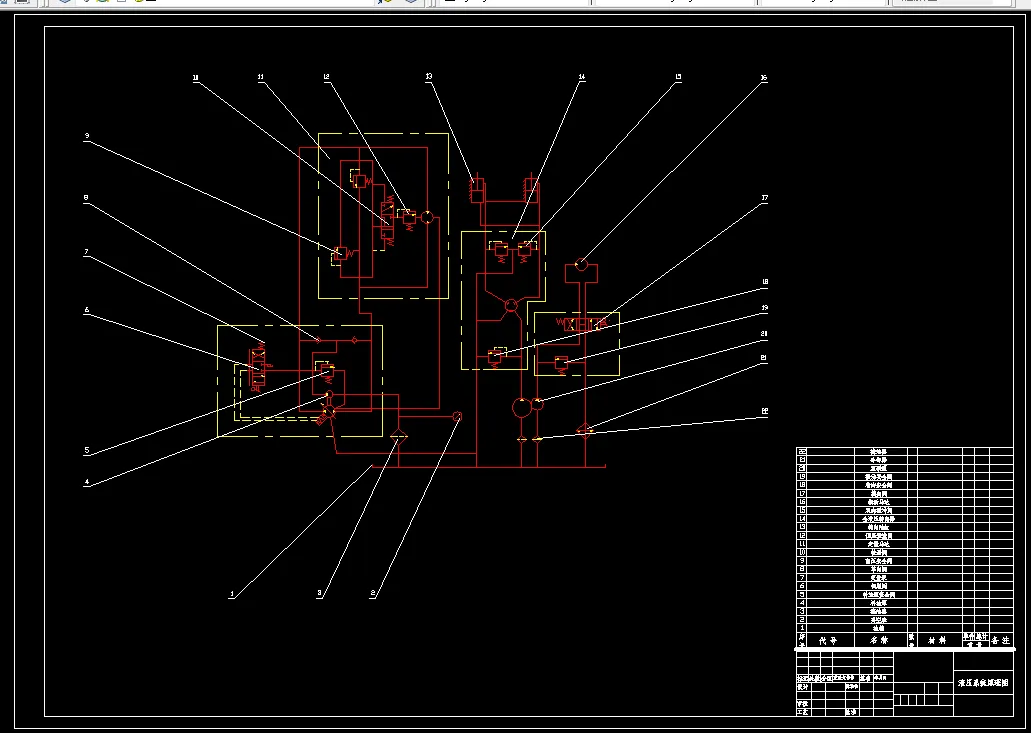Click callout number 17 right of the schematic

pos(764,197)
